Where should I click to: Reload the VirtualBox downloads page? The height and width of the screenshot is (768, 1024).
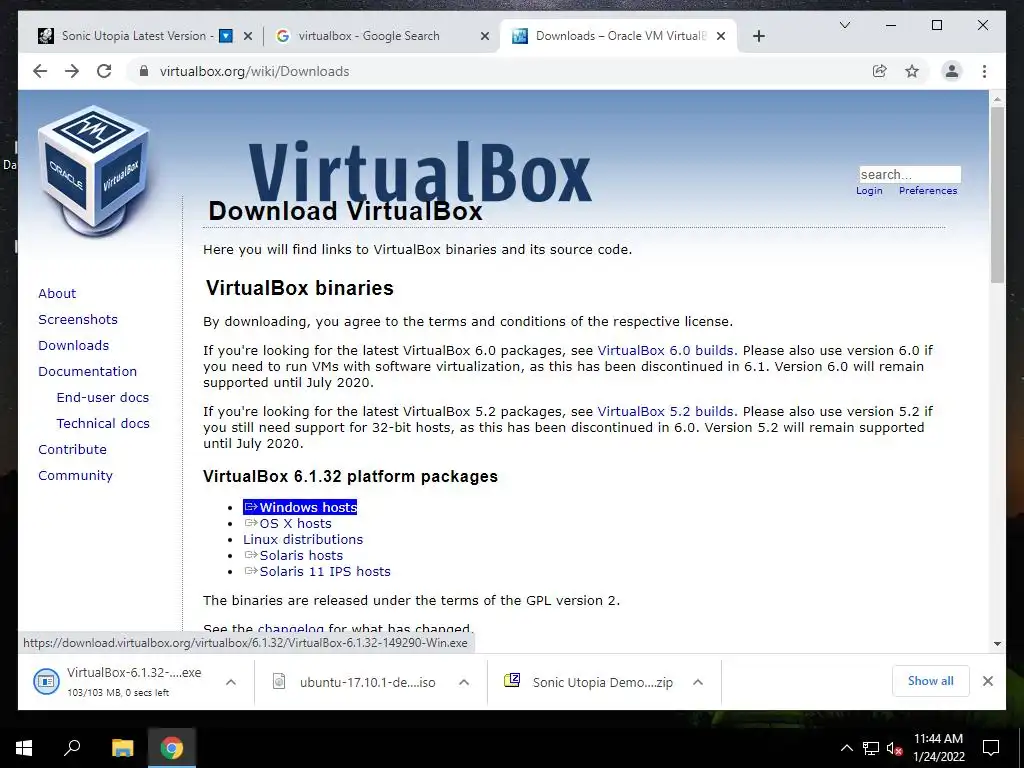104,71
